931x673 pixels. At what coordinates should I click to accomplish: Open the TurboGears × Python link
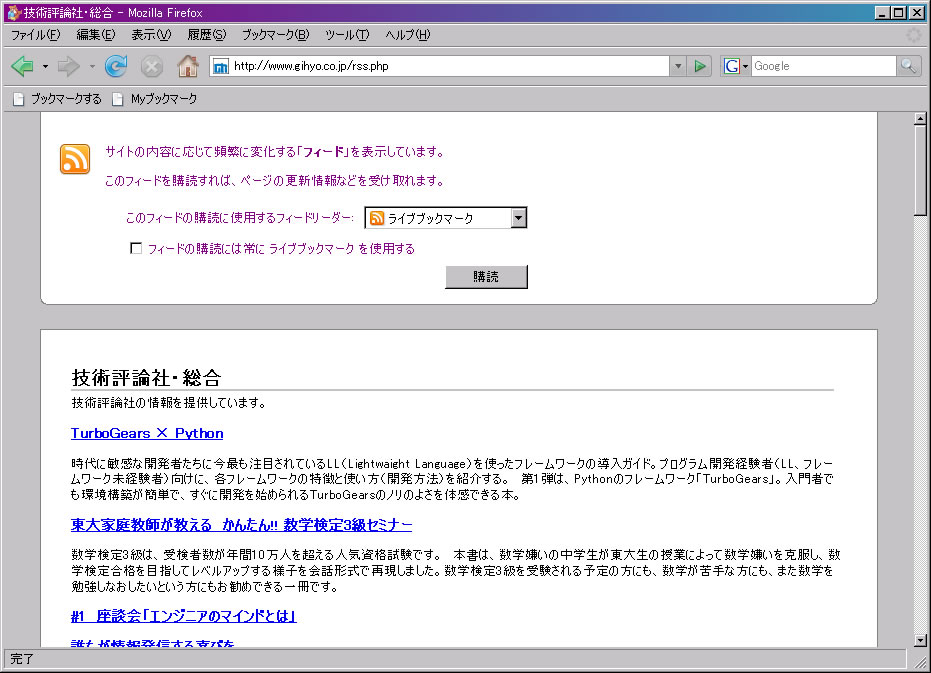tap(147, 433)
